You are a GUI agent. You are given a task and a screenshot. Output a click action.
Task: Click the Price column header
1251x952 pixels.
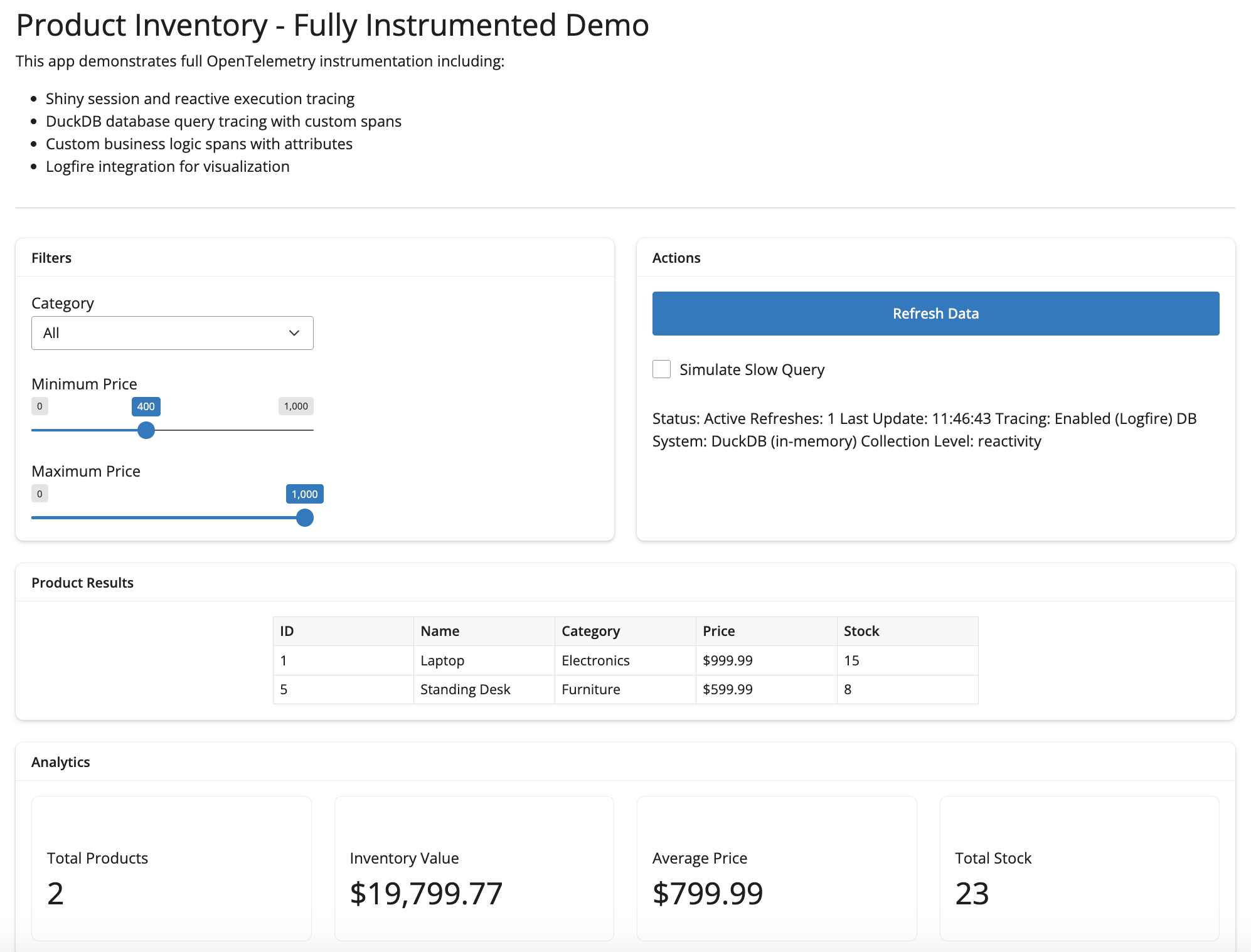click(718, 631)
